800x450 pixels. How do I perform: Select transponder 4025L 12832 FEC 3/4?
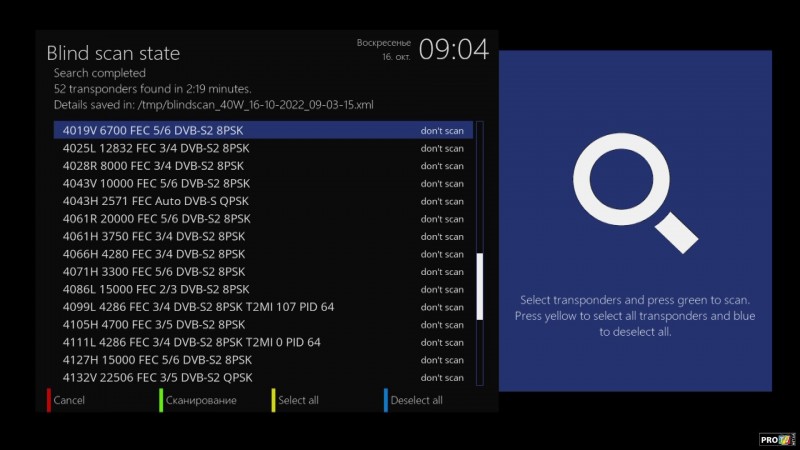[156, 148]
